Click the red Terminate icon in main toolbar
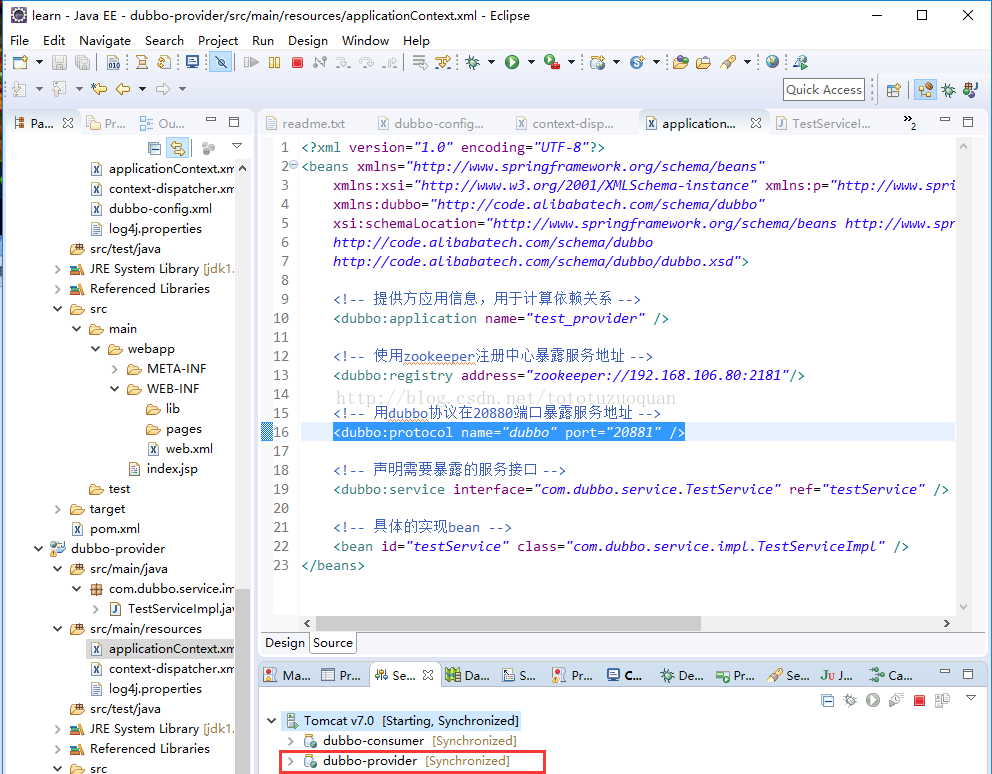992x774 pixels. [x=297, y=62]
